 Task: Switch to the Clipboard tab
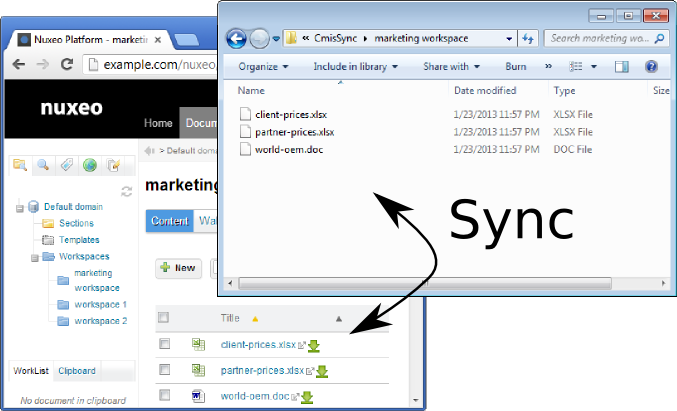point(76,371)
